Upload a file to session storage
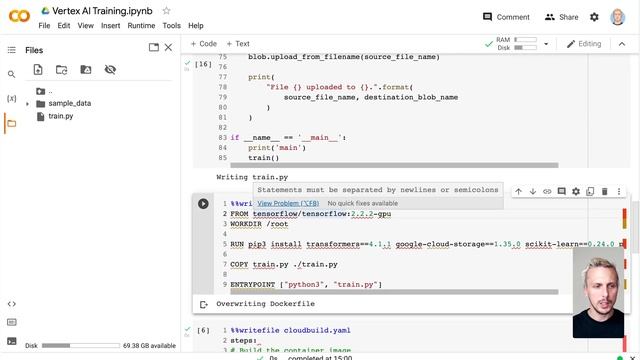The image size is (640, 360). 38,70
